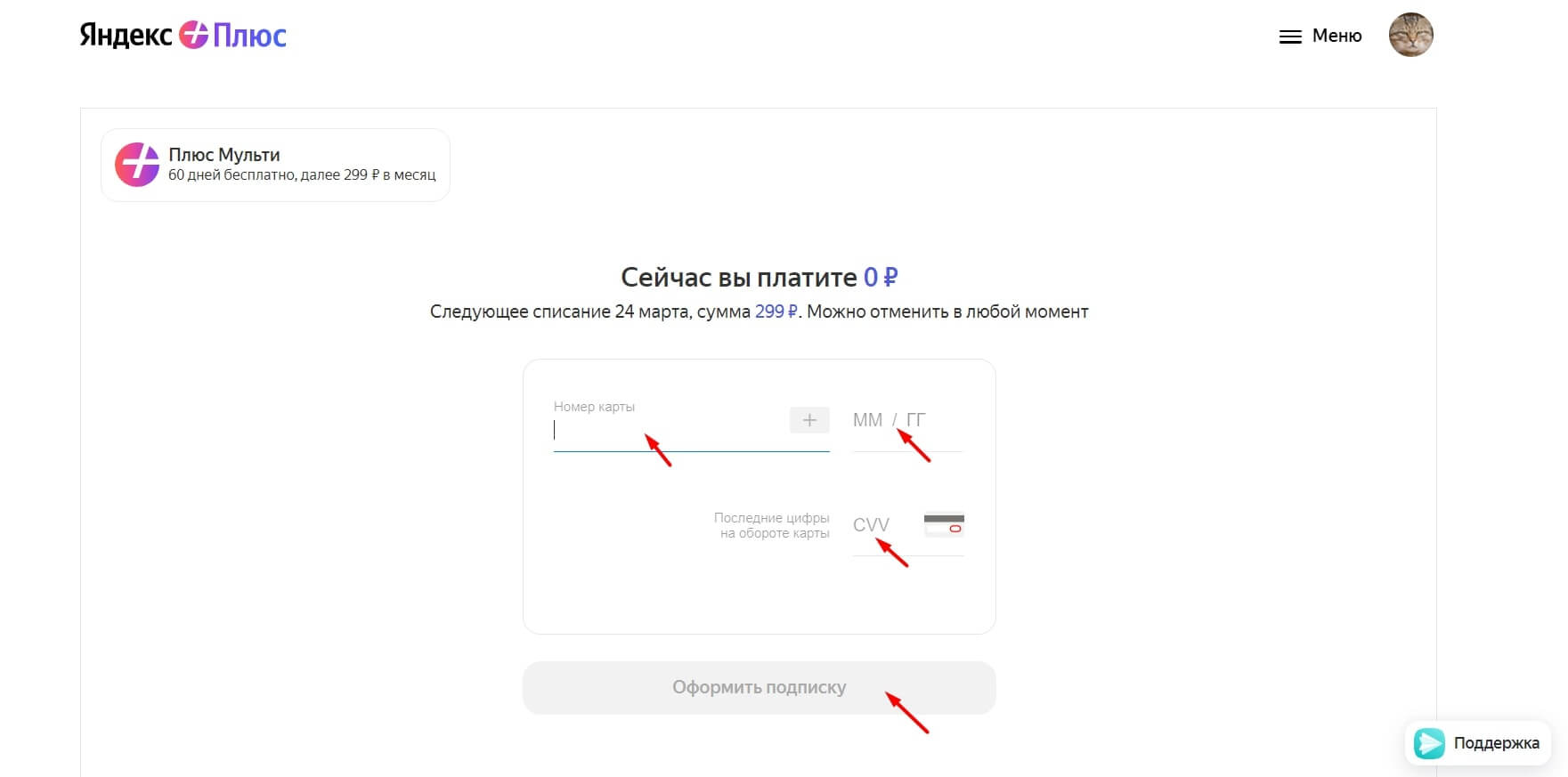Click the Плюс gradient circle logo in header

193,36
